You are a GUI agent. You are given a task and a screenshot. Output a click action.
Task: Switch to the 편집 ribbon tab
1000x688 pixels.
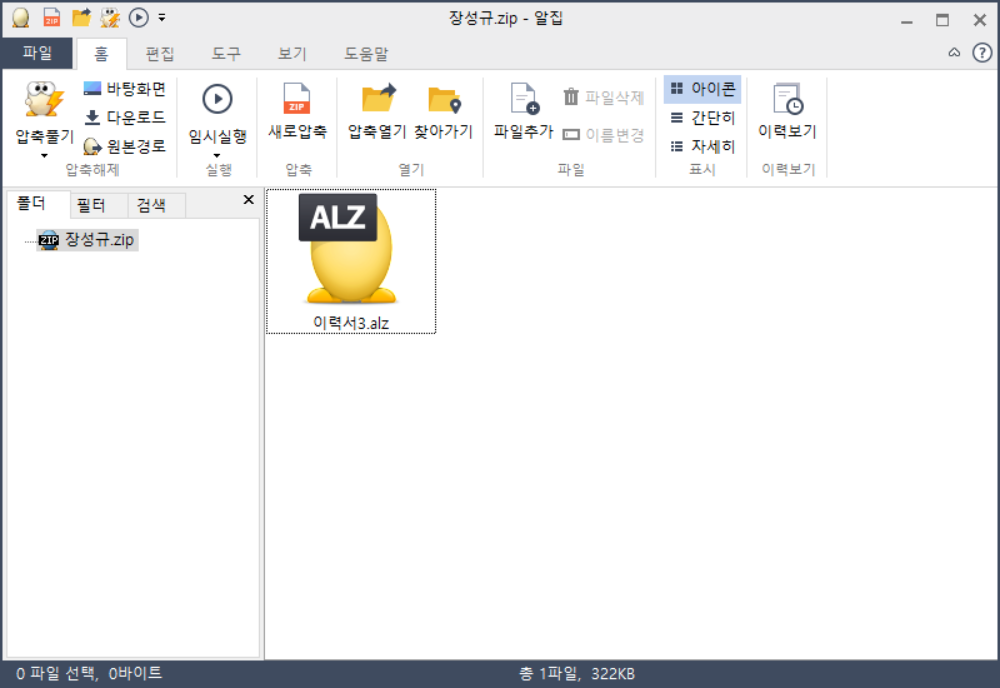click(x=159, y=54)
